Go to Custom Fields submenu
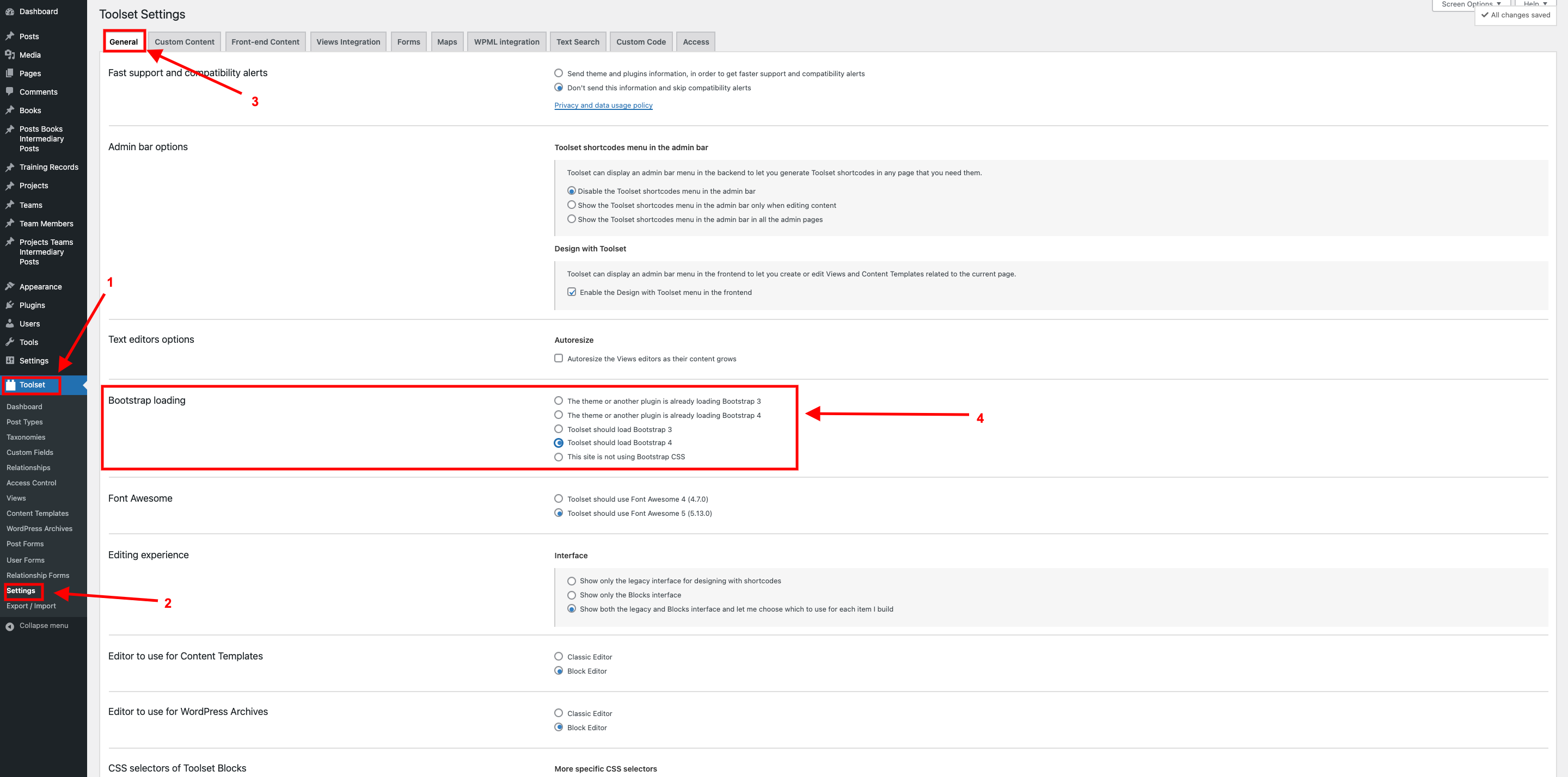Screen dimensions: 1568x777 point(30,452)
